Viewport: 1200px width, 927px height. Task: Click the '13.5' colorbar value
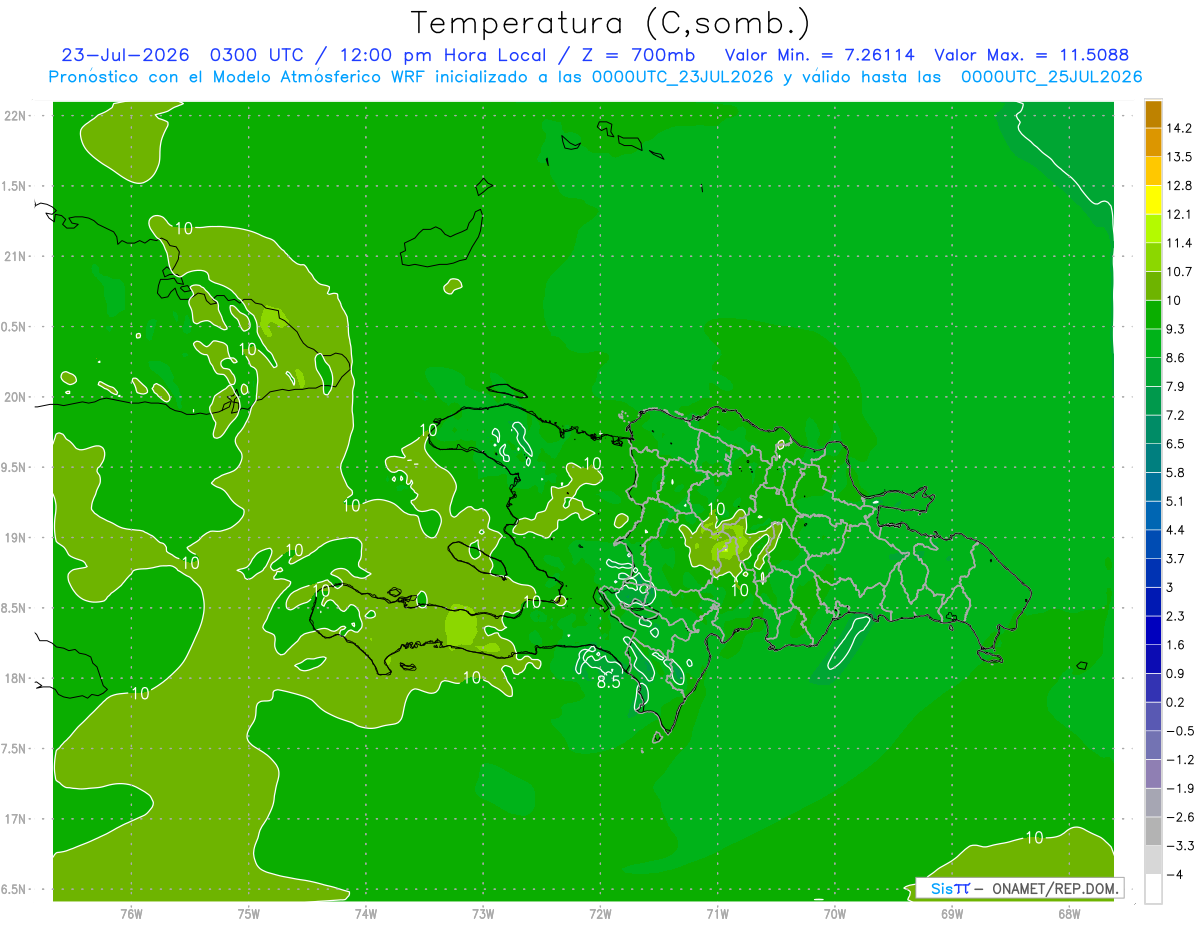pos(1178,157)
